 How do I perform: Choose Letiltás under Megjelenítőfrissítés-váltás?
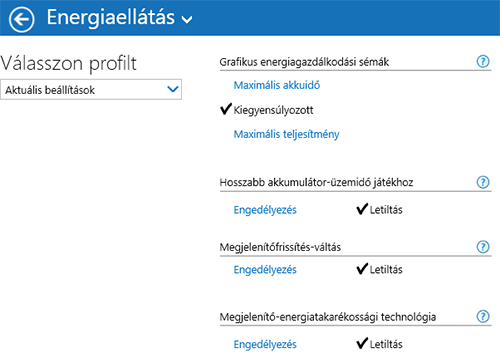pyautogui.click(x=386, y=269)
